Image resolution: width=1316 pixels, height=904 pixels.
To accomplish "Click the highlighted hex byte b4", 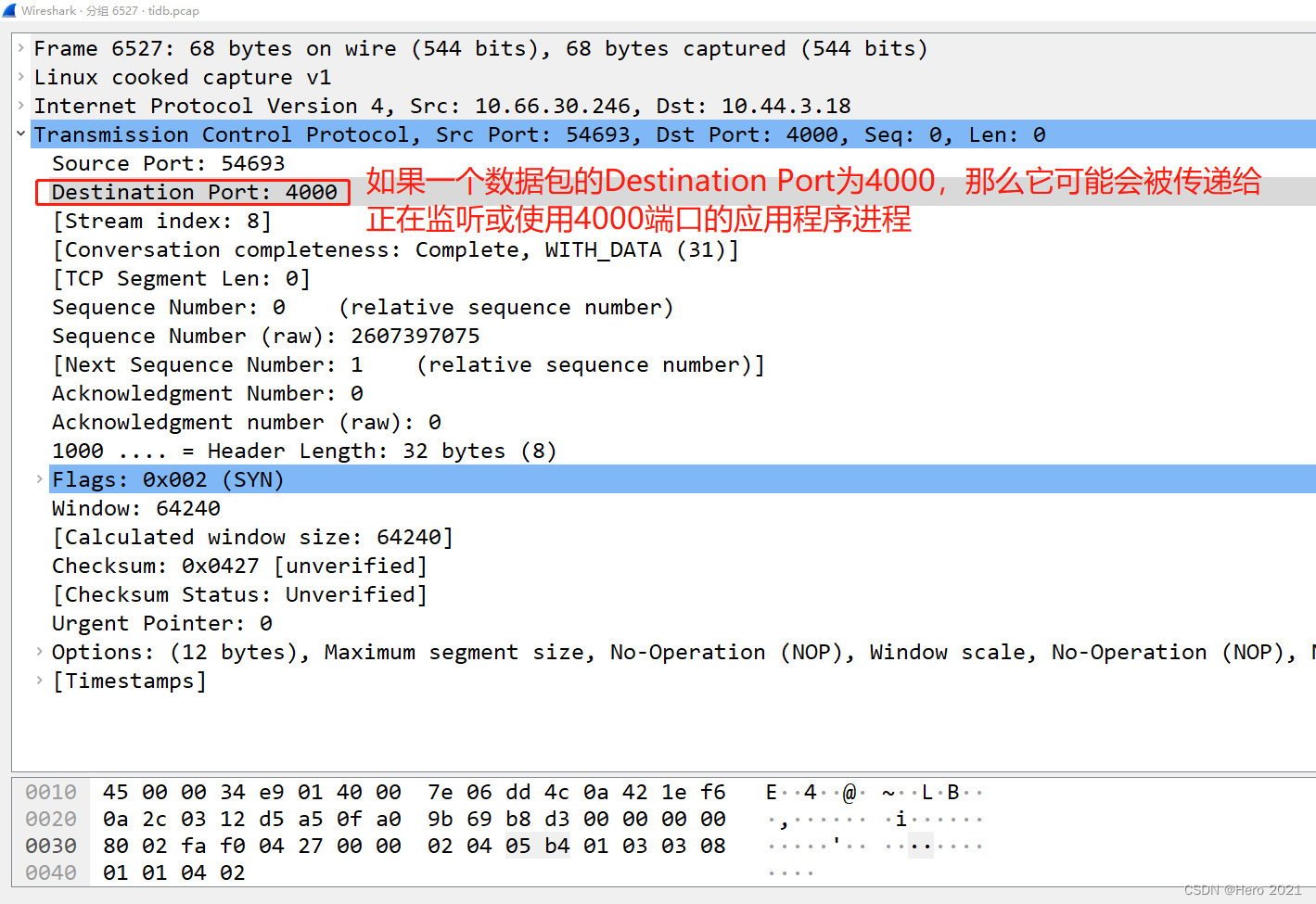I will click(557, 846).
